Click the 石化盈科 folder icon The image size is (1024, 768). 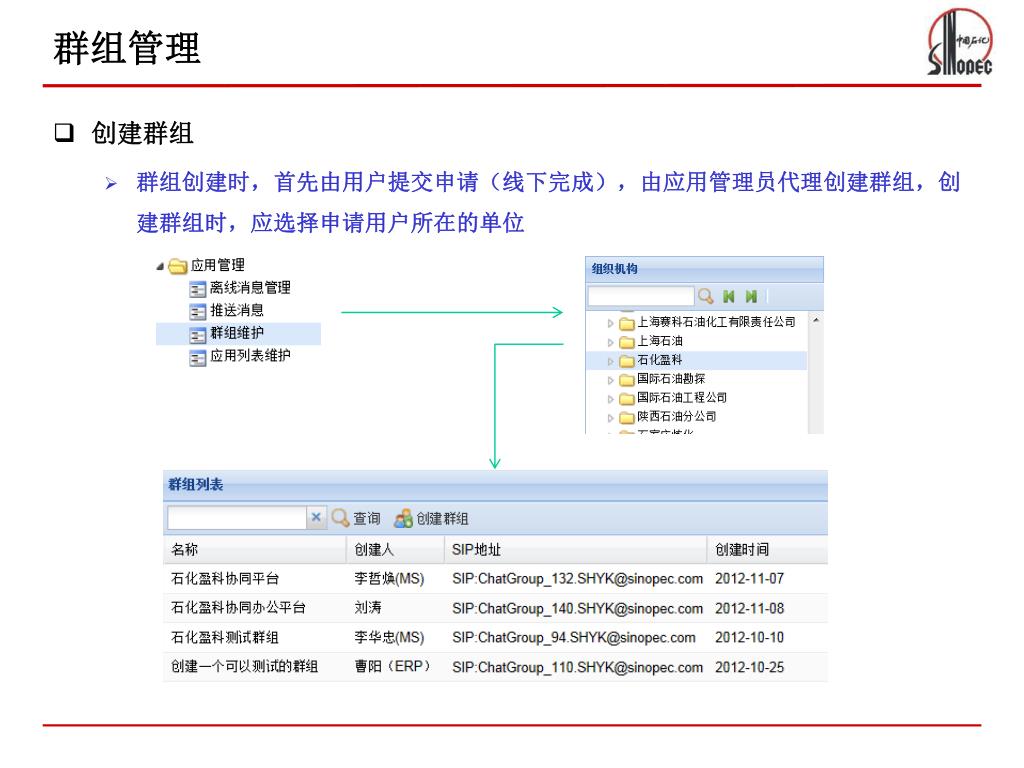point(627,360)
